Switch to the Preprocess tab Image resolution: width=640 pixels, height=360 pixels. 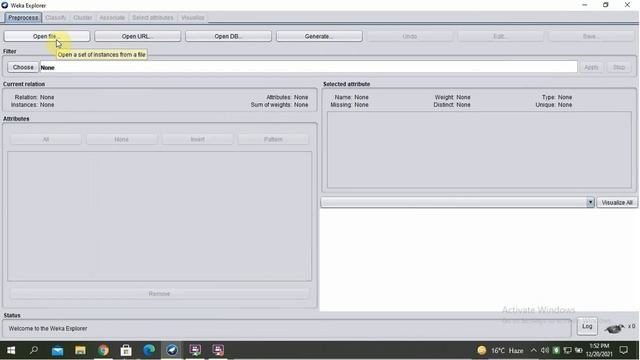[23, 18]
